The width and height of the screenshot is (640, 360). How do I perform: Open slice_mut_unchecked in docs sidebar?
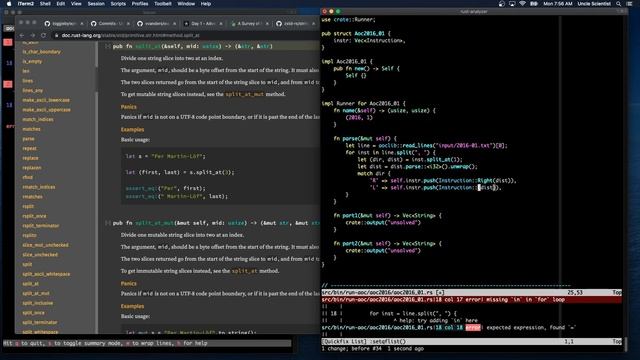(x=45, y=245)
